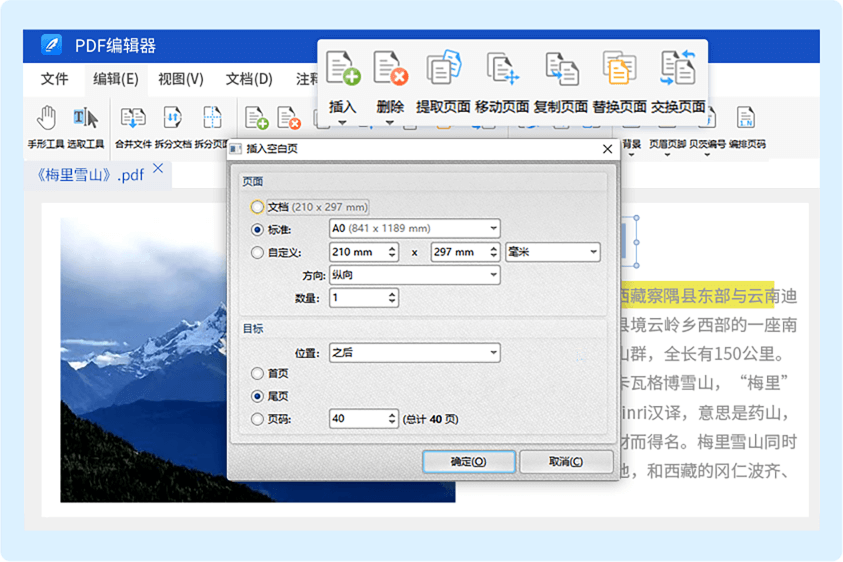Click the quantity (数量) input field

coord(358,298)
